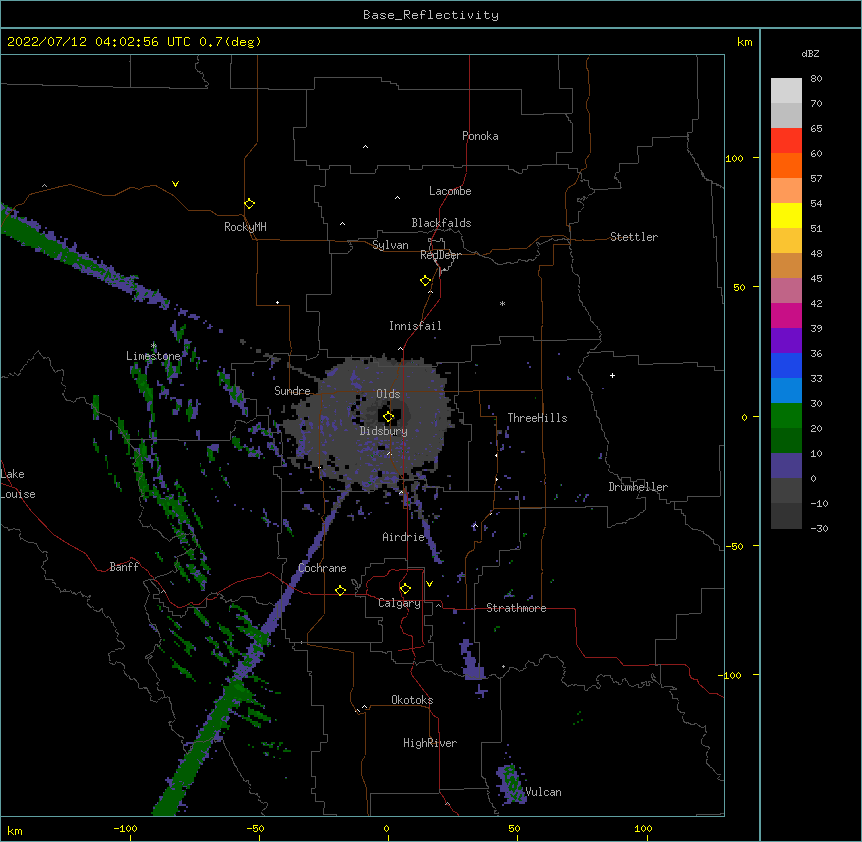
Task: Pick the yellow 54-51 dBZ legend swatch
Action: (x=786, y=215)
